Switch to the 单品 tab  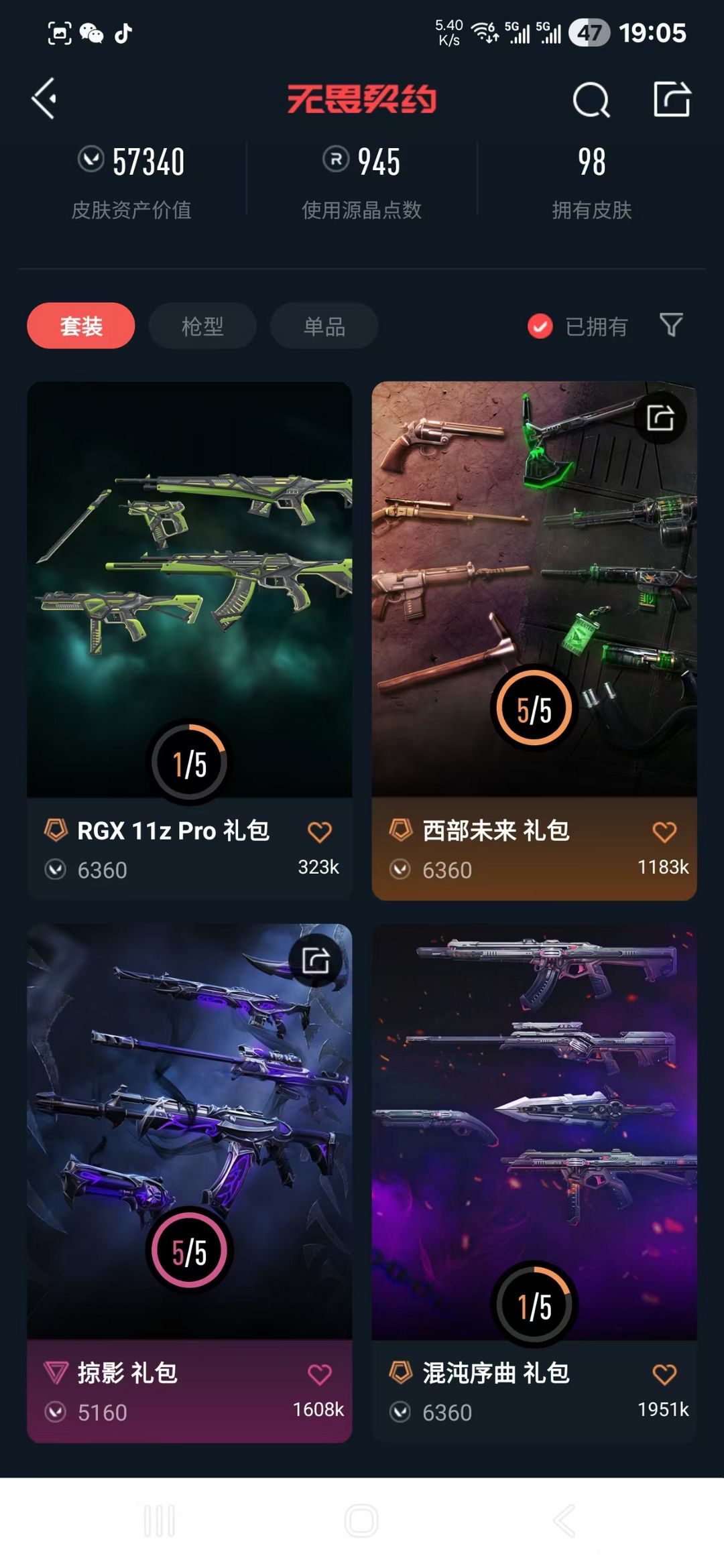coord(324,326)
